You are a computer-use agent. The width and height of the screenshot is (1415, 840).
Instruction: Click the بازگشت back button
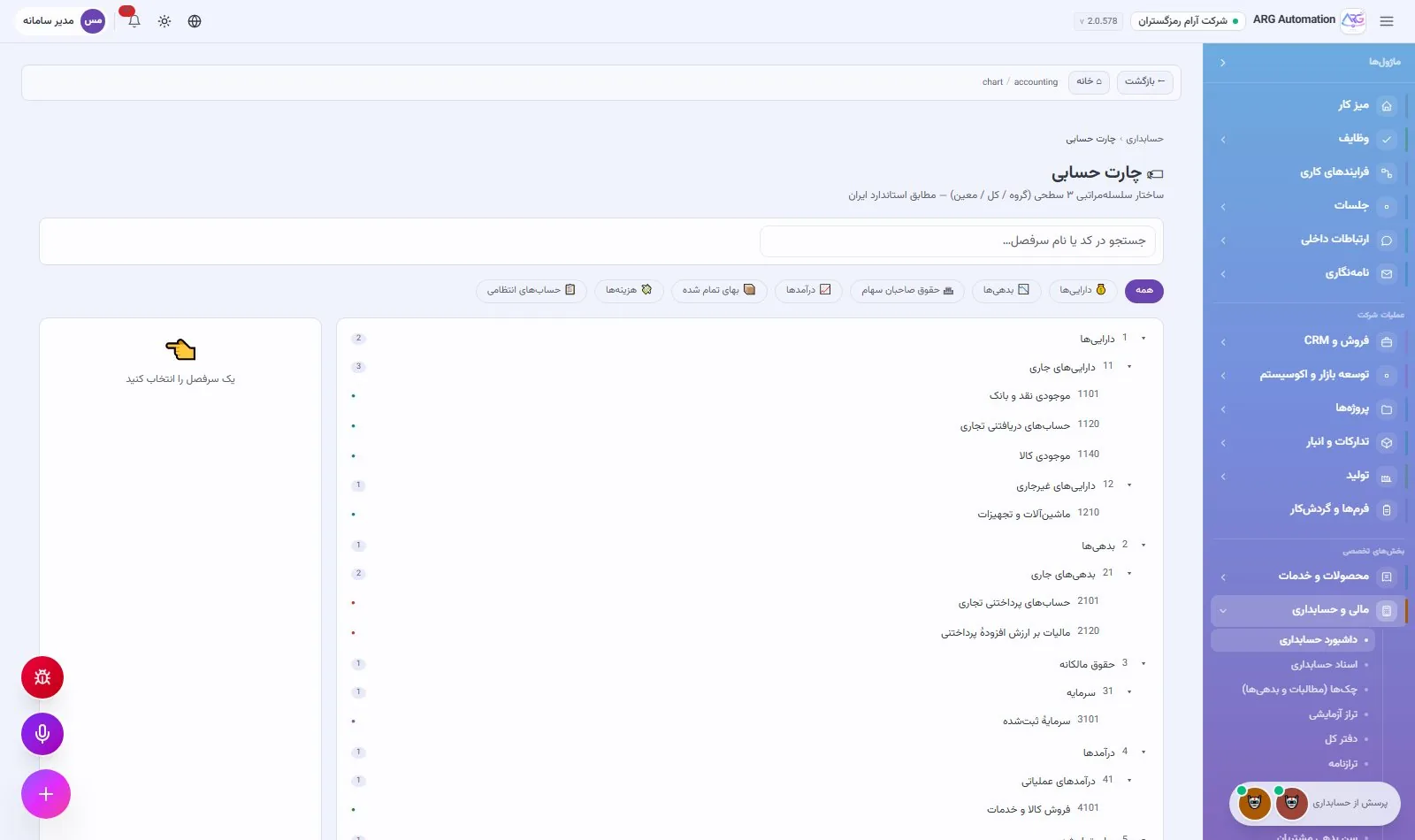pyautogui.click(x=1144, y=82)
